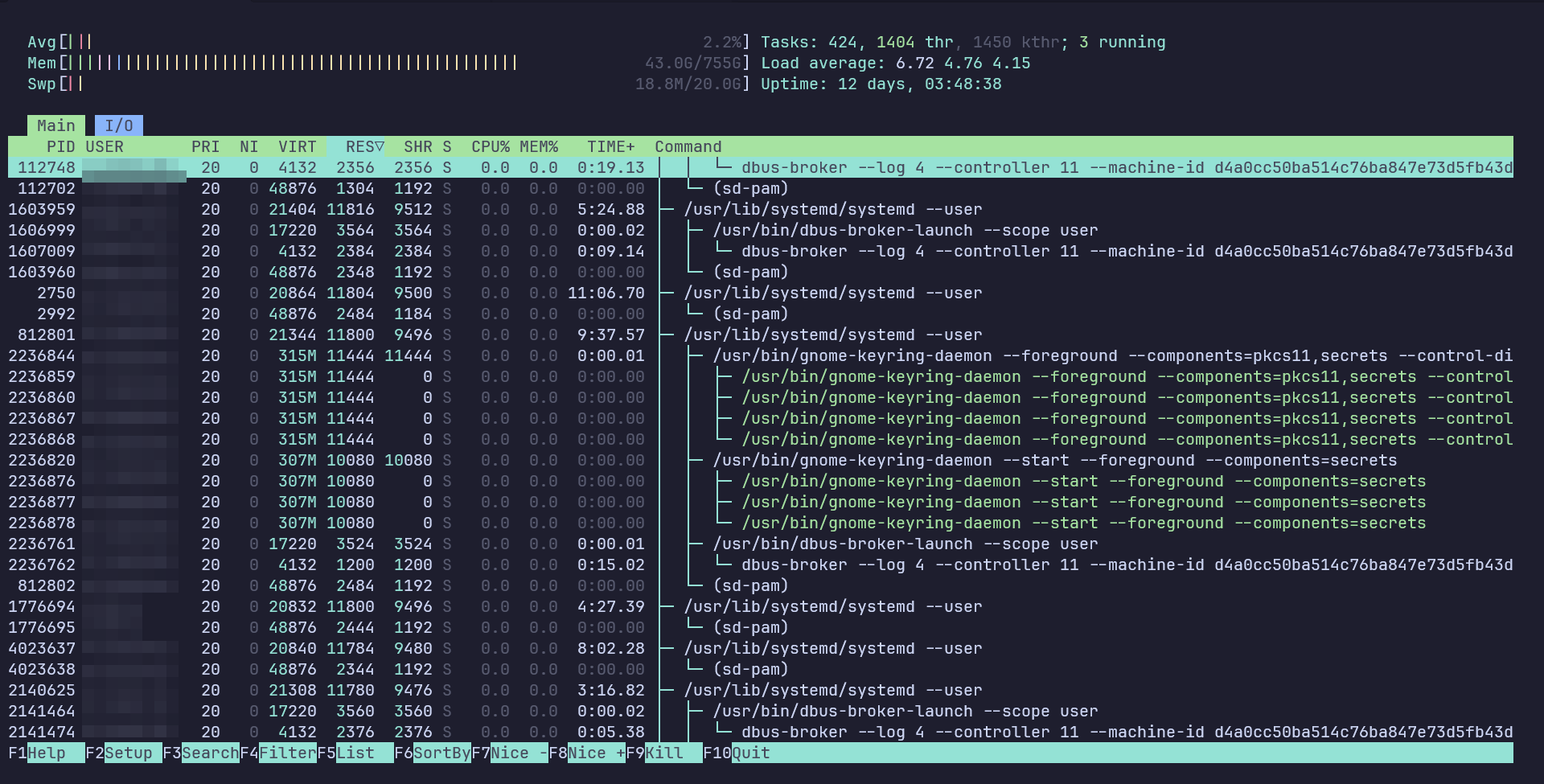
Task: Select gnome-keyring-daemon process PID 2236844
Action: click(x=761, y=355)
